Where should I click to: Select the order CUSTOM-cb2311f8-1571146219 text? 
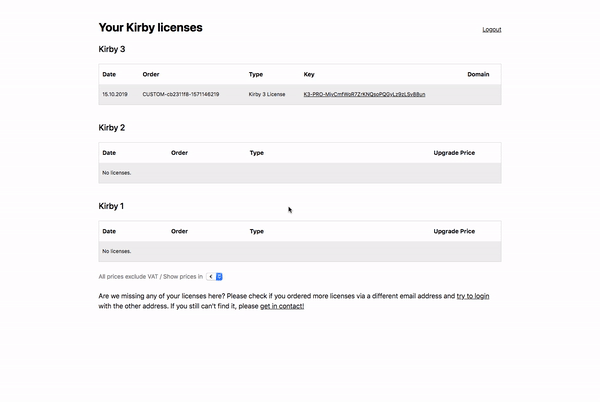181,94
